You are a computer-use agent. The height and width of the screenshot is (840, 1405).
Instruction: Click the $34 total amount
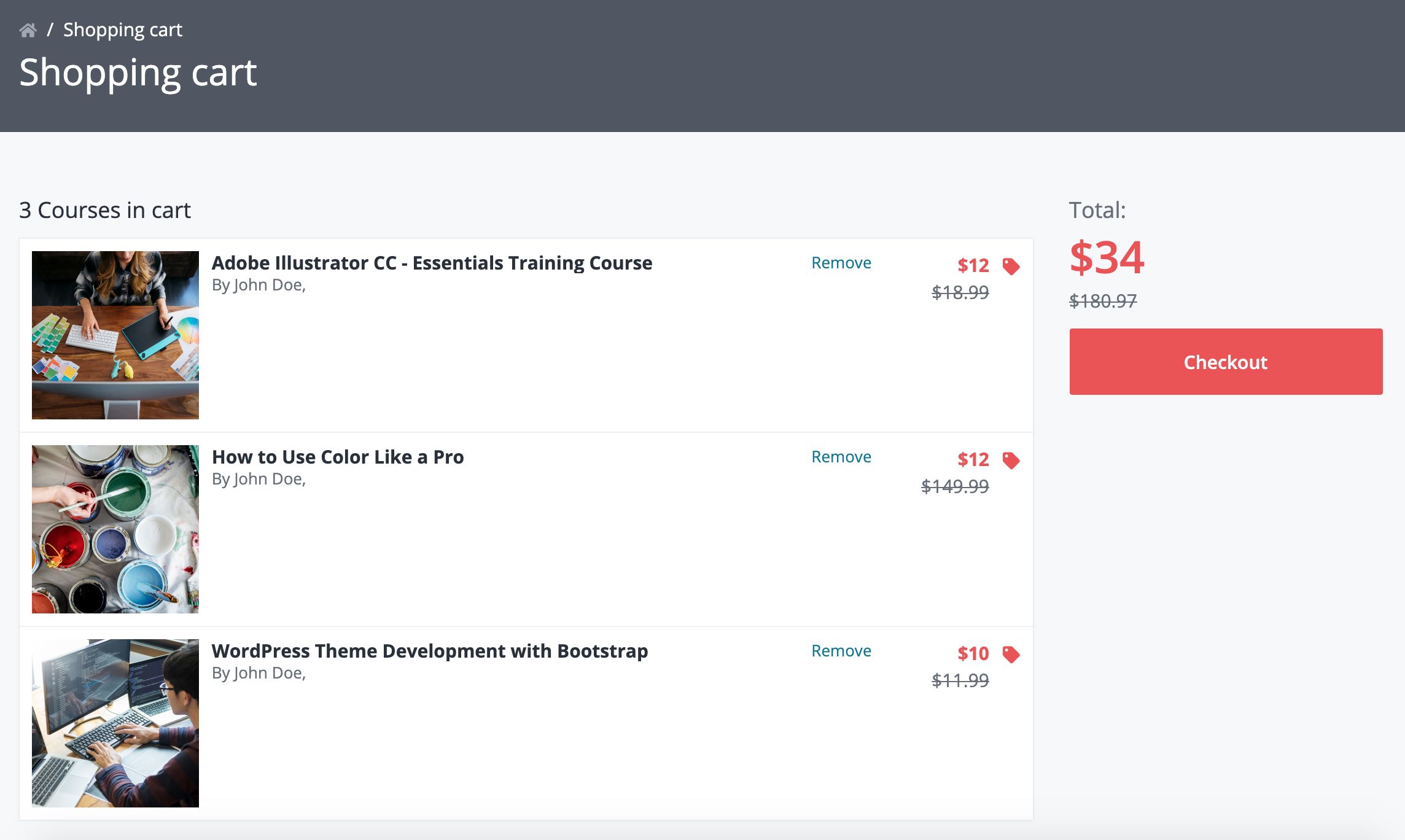point(1107,258)
